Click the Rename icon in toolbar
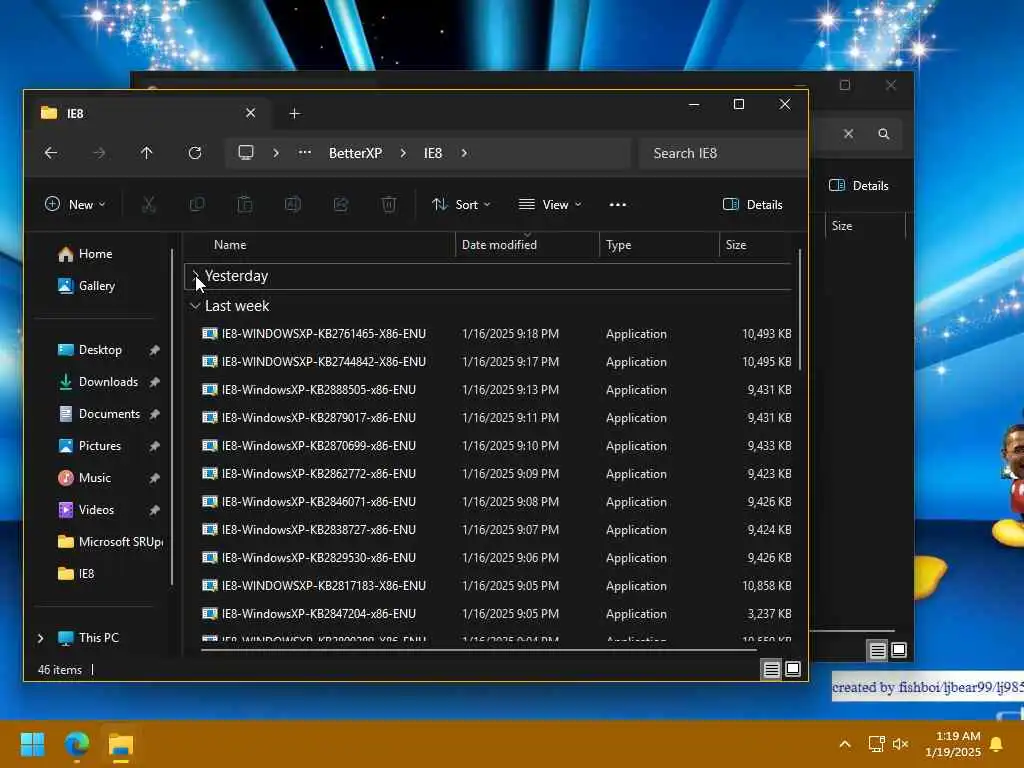 [293, 204]
